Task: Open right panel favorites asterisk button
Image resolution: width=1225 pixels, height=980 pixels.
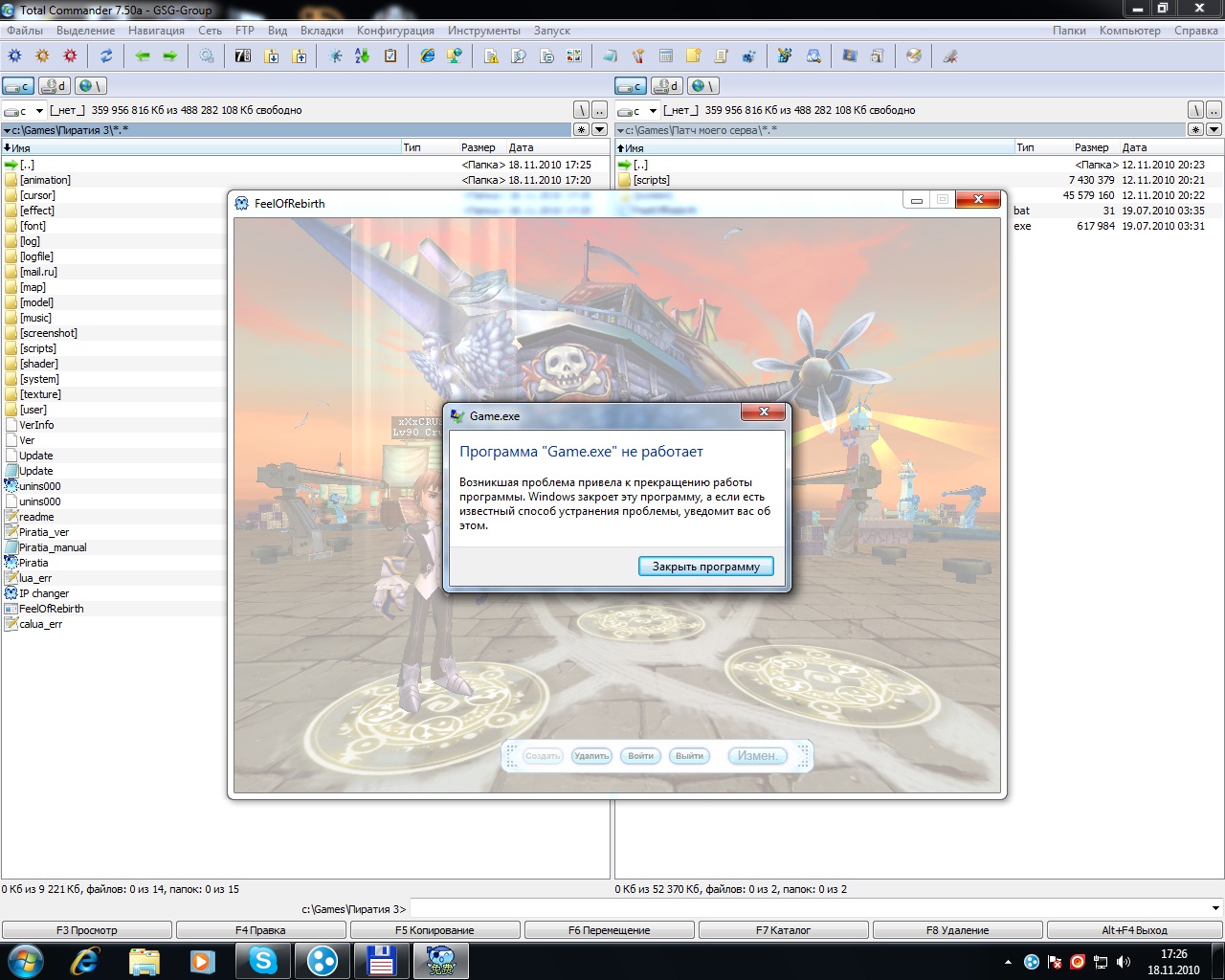Action: [x=1195, y=129]
